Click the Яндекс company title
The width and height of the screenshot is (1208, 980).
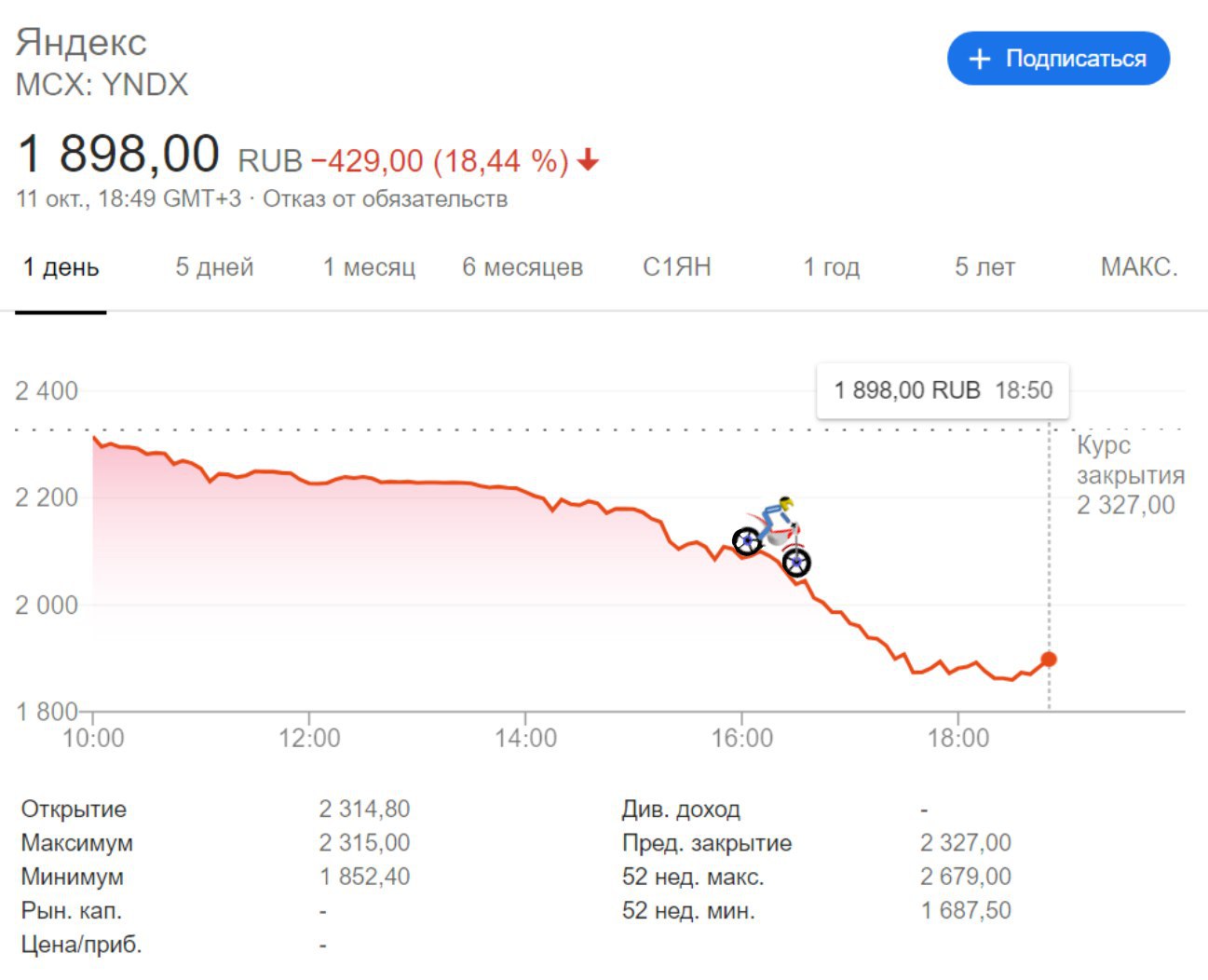(81, 42)
